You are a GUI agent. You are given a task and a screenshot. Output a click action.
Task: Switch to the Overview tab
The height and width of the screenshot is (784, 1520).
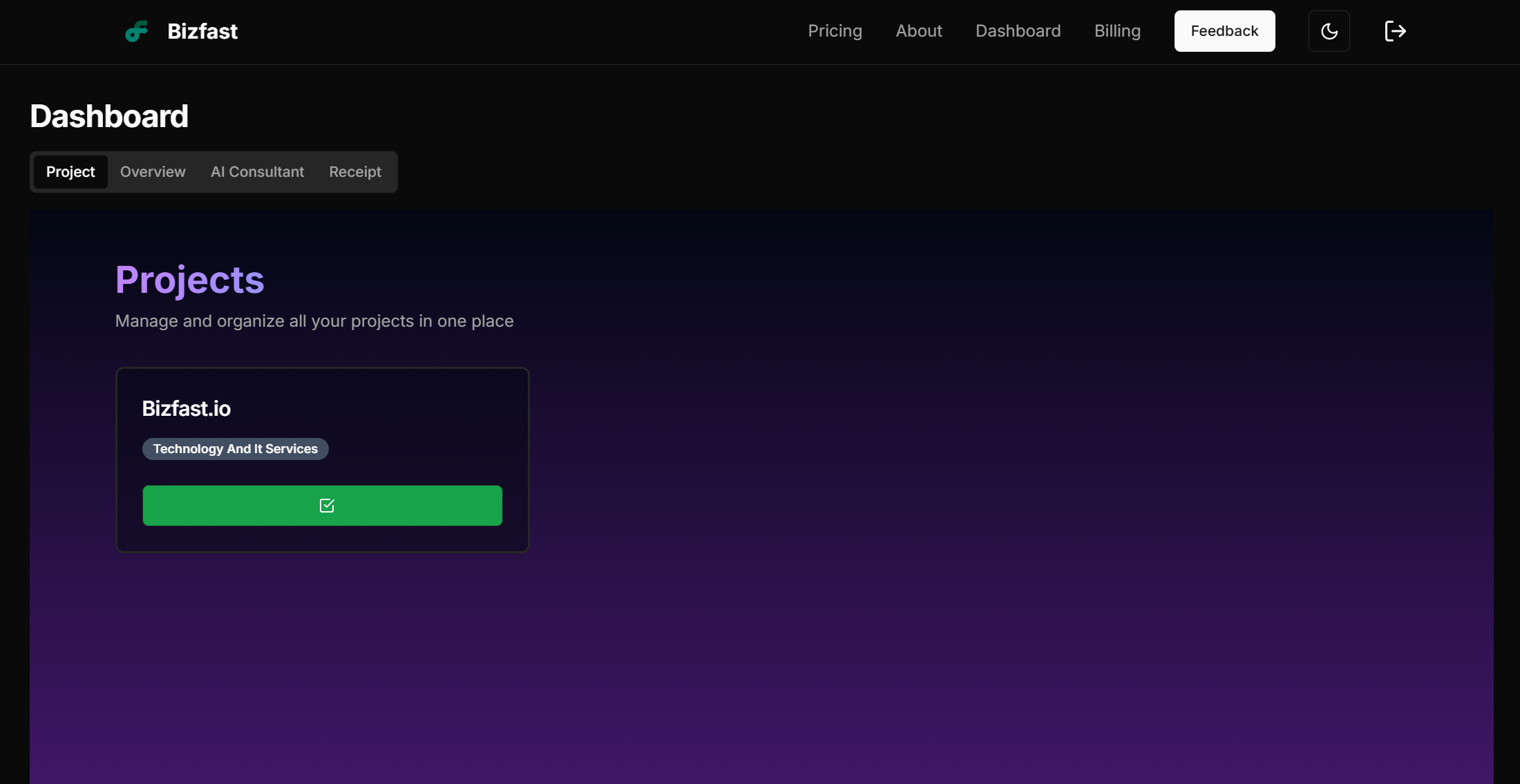pyautogui.click(x=153, y=172)
